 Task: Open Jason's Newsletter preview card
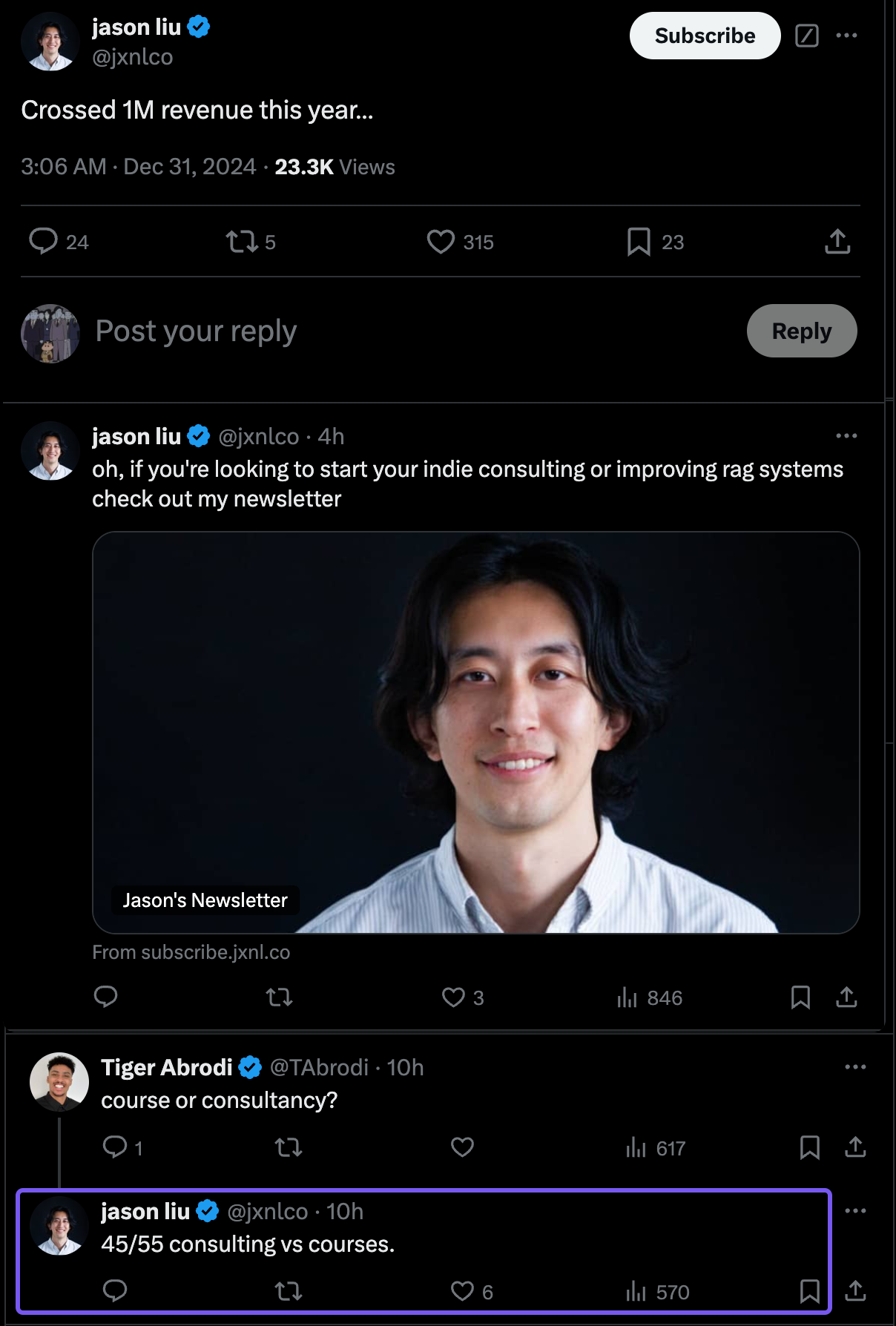pyautogui.click(x=475, y=732)
